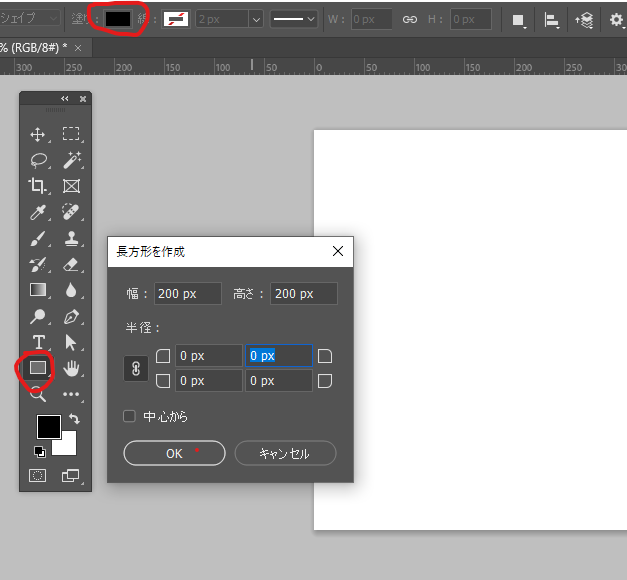627x580 pixels.
Task: Toggle link between width and height fields
Action: pos(409,19)
